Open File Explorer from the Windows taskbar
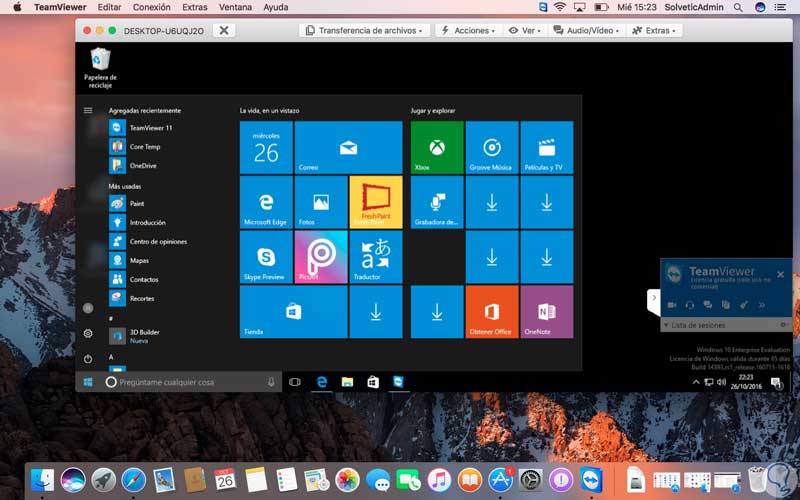The height and width of the screenshot is (500, 800). (347, 382)
